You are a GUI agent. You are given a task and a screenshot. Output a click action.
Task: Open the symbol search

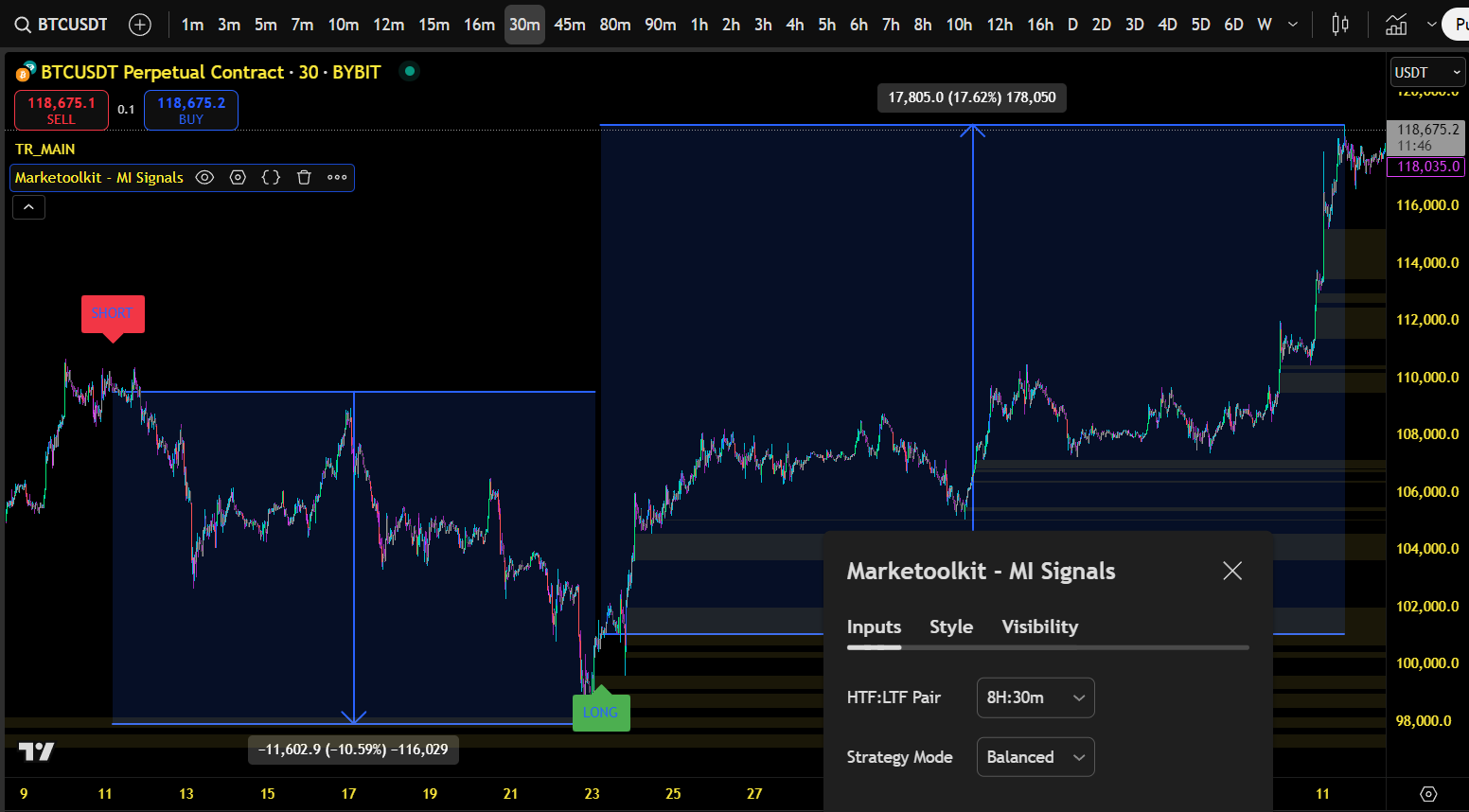coord(21,24)
